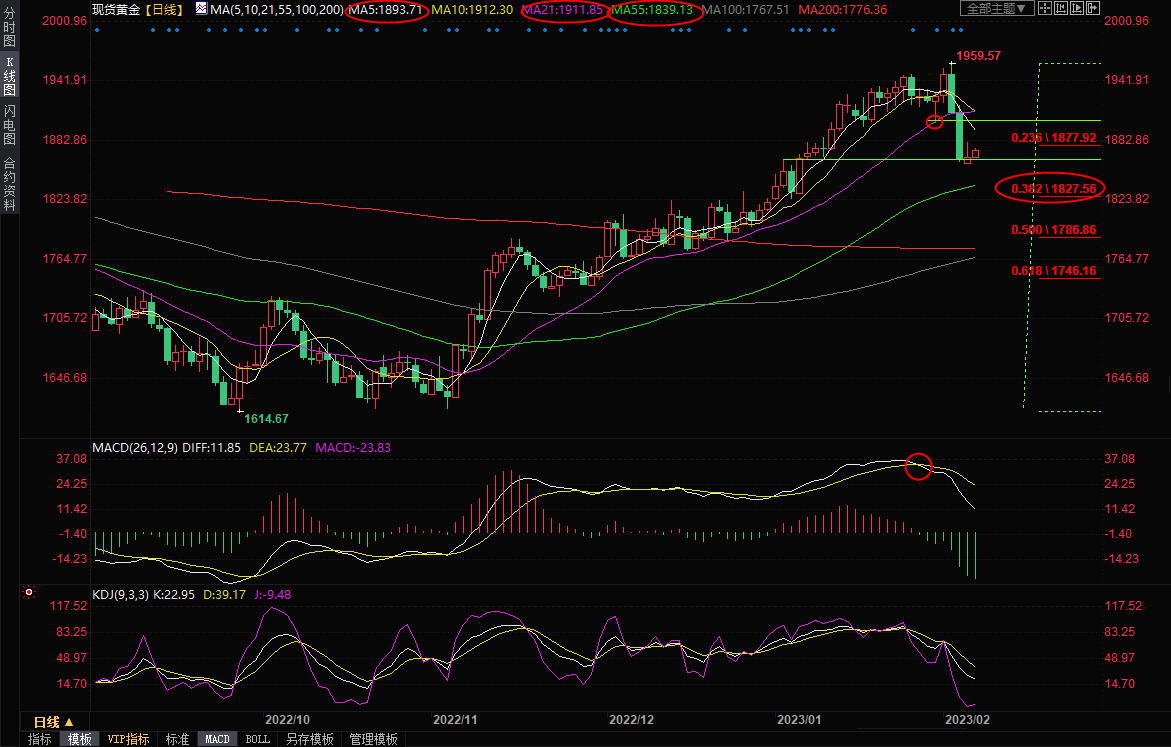Viewport: 1171px width, 747px height.
Task: Click the 管理模板 button
Action: 373,739
